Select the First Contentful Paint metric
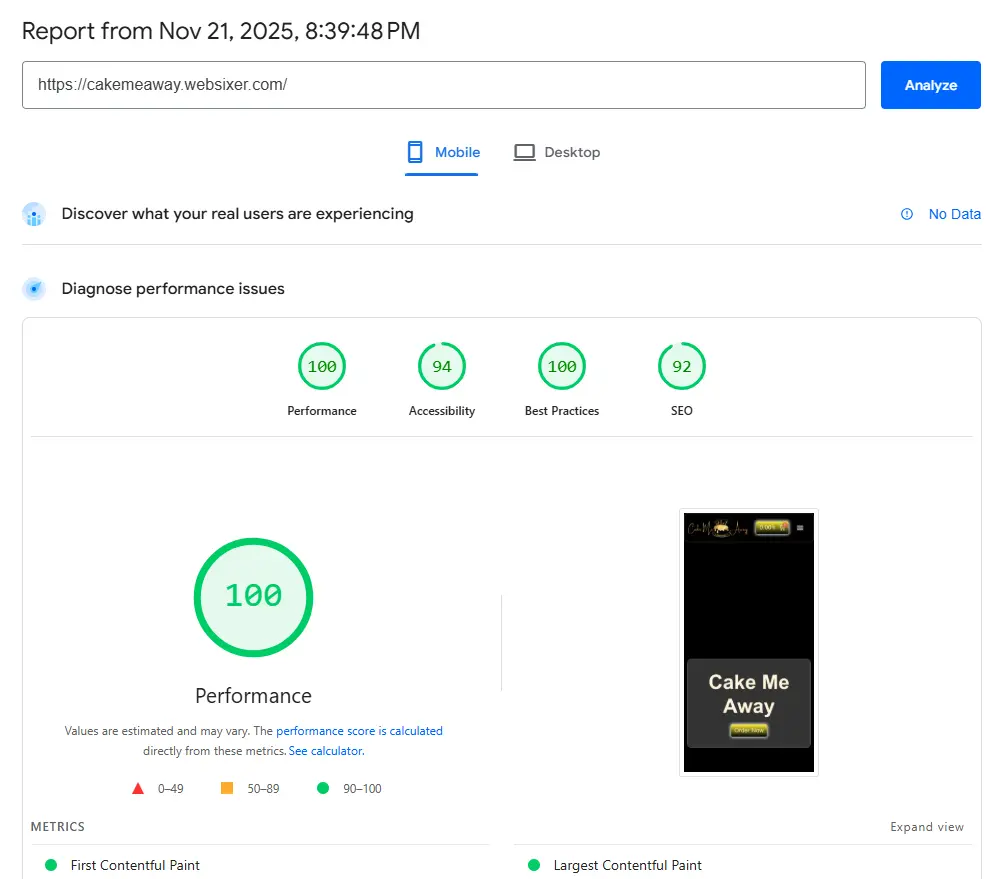Image resolution: width=1002 pixels, height=879 pixels. [135, 865]
